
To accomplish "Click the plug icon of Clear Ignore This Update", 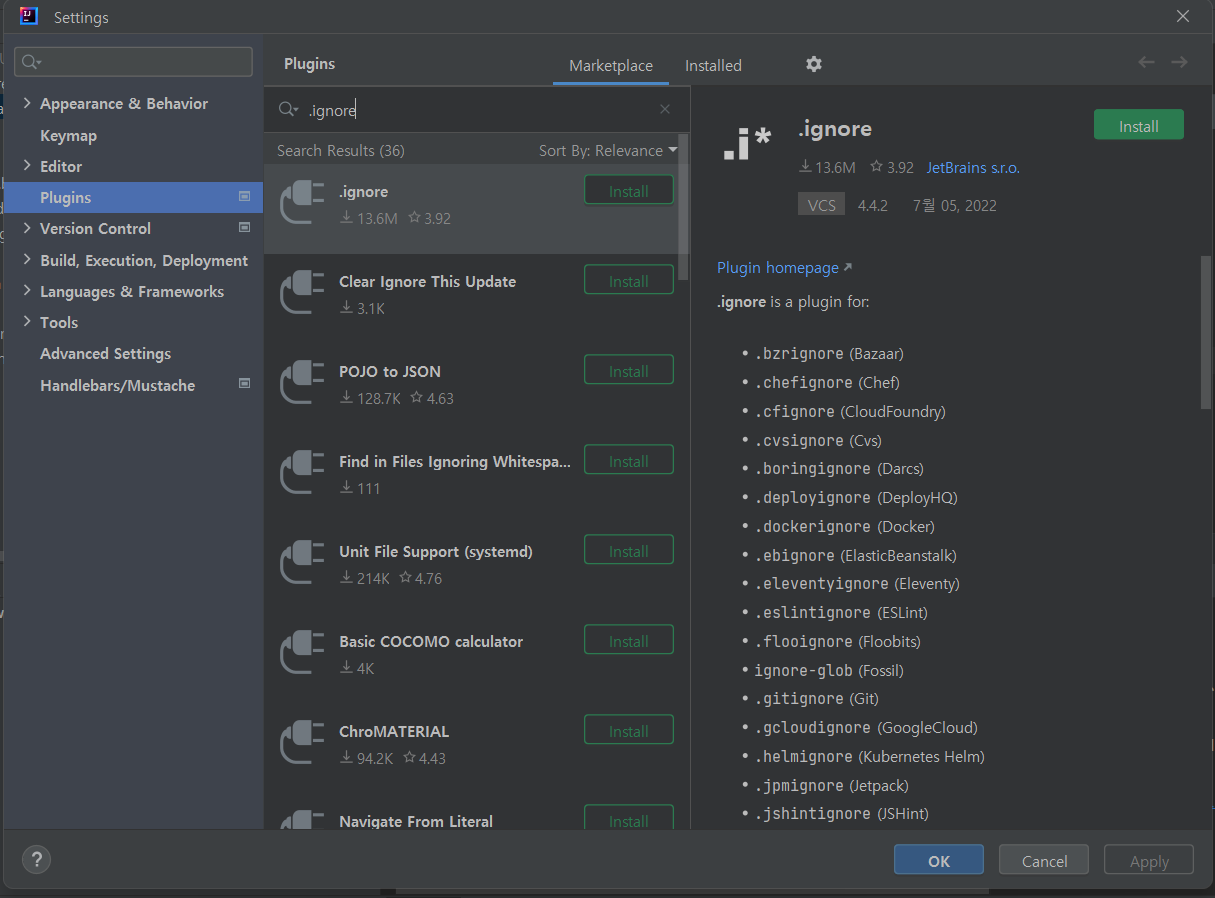I will [x=302, y=292].
